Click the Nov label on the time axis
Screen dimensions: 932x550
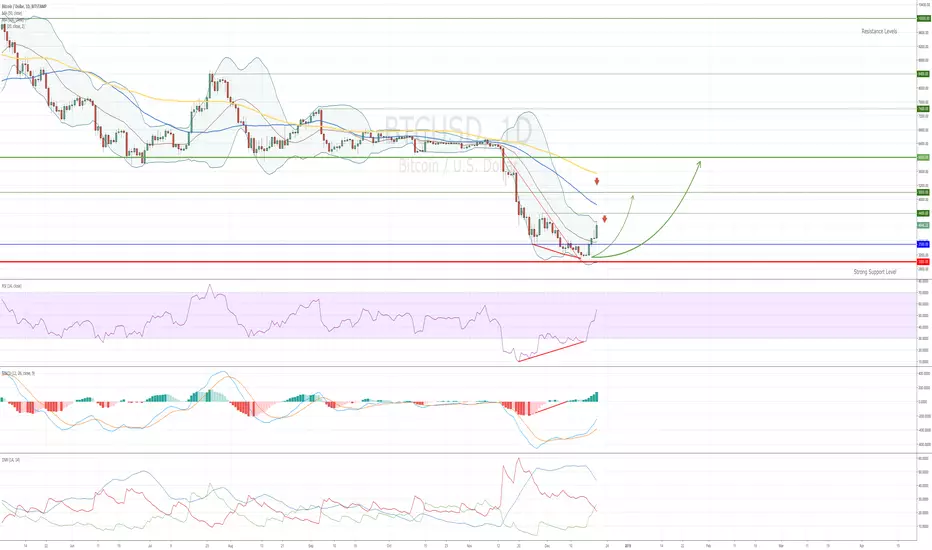470,545
